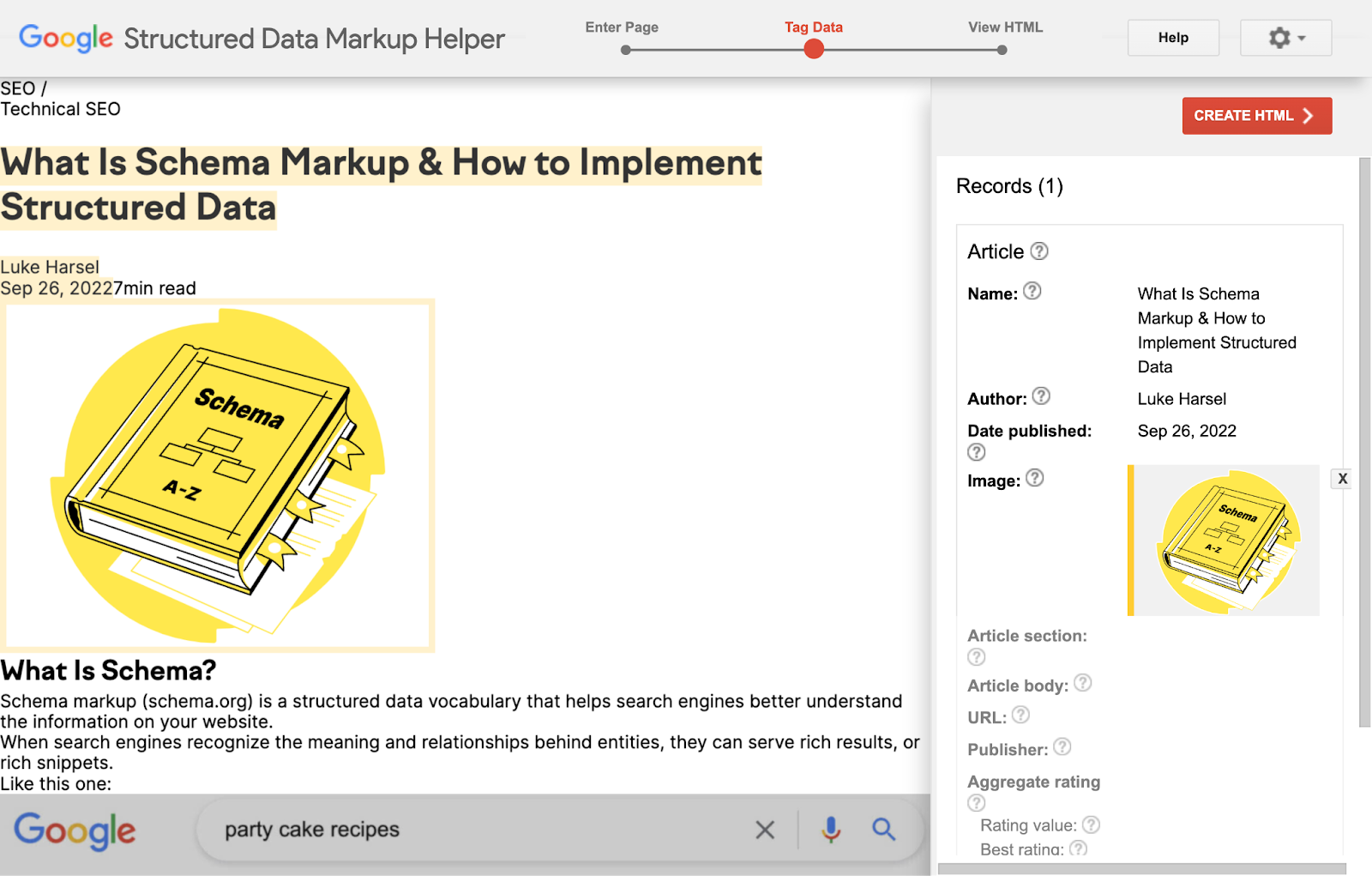The image size is (1372, 876).
Task: Click the question mark beside Name field
Action: [x=1032, y=292]
